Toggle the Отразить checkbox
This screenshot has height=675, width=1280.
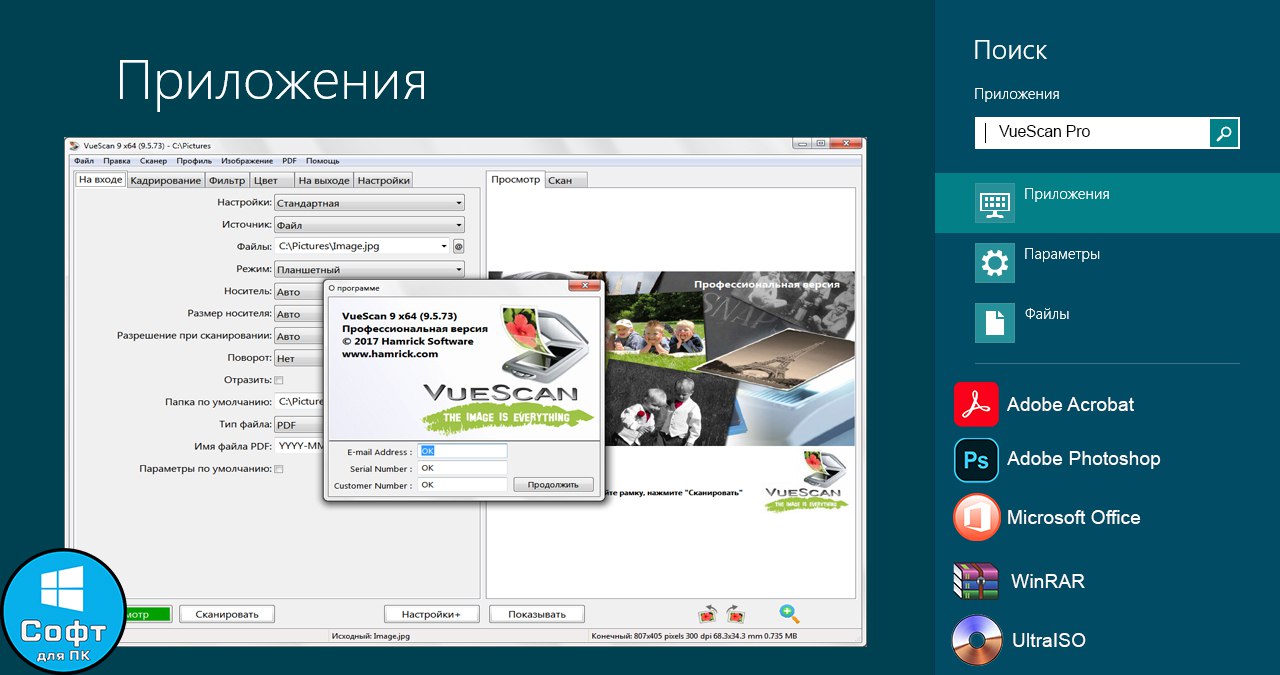279,380
